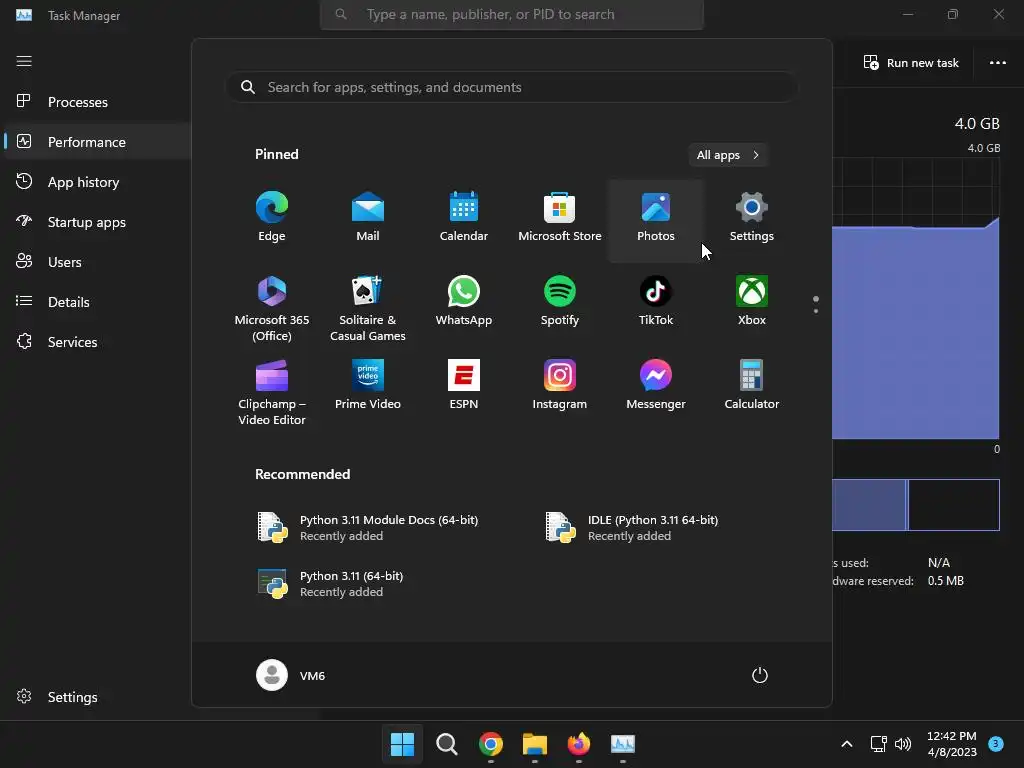Click the Windows Start button on taskbar
1024x768 pixels.
[x=402, y=744]
